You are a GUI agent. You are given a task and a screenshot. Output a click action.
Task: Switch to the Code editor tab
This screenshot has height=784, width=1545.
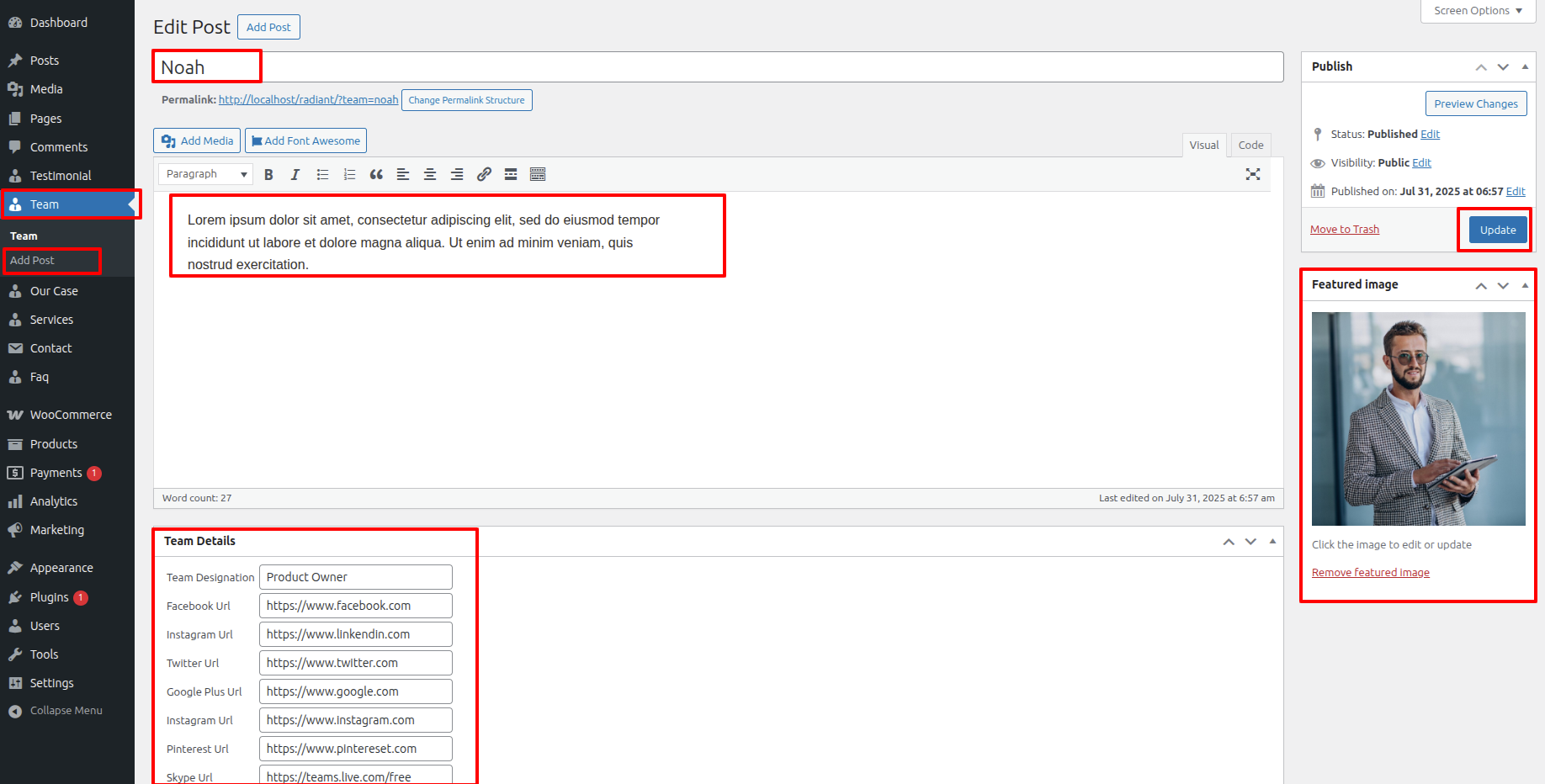point(1250,145)
